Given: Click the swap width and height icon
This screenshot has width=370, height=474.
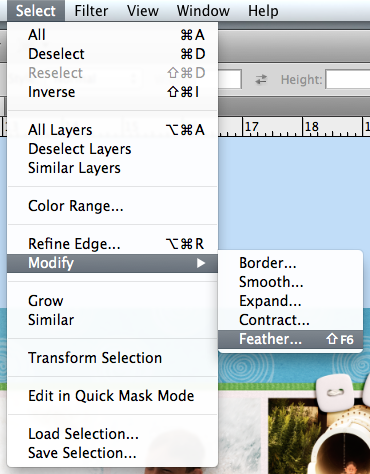Looking at the screenshot, I should point(261,79).
